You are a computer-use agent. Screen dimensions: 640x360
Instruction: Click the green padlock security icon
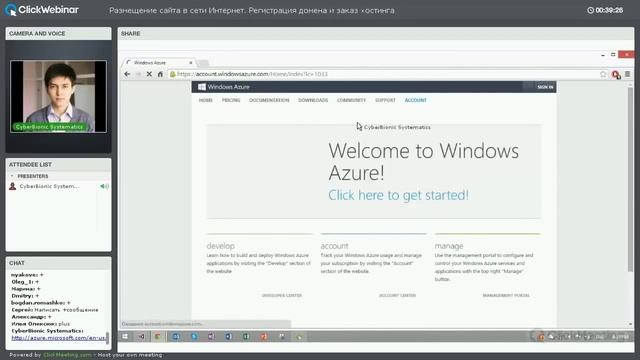tap(173, 74)
